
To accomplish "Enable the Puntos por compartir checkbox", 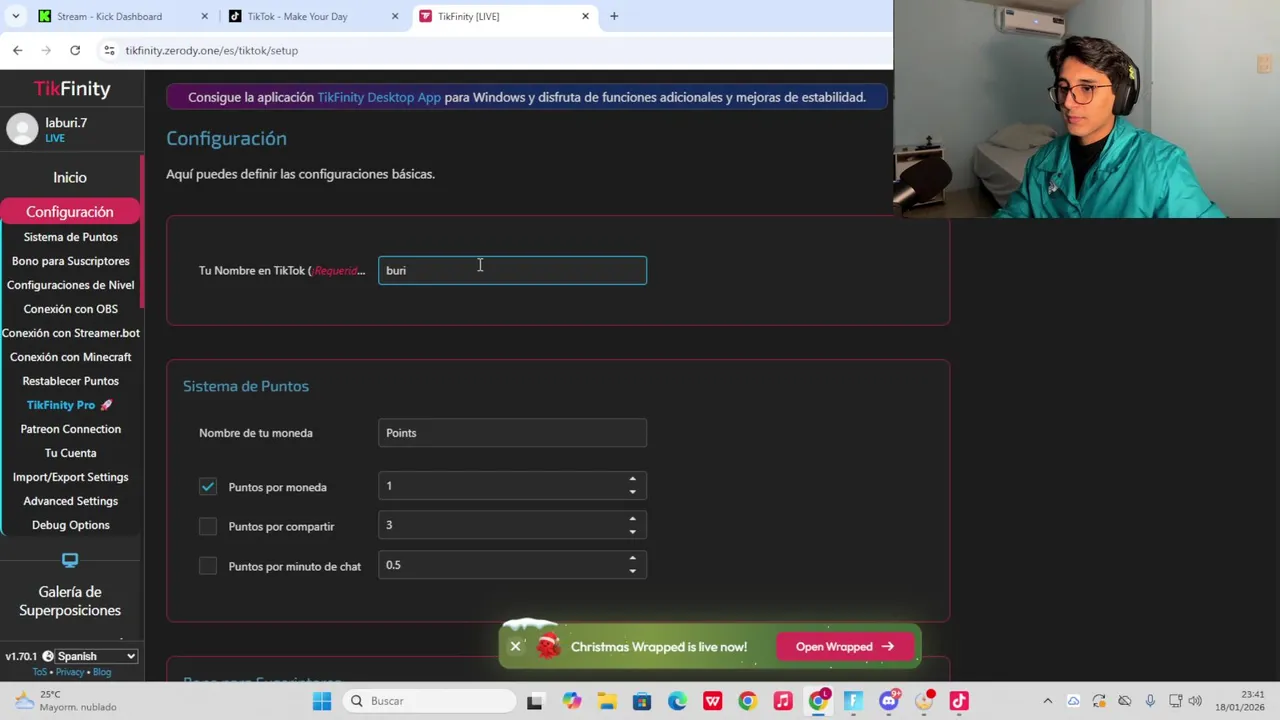I will coord(208,526).
